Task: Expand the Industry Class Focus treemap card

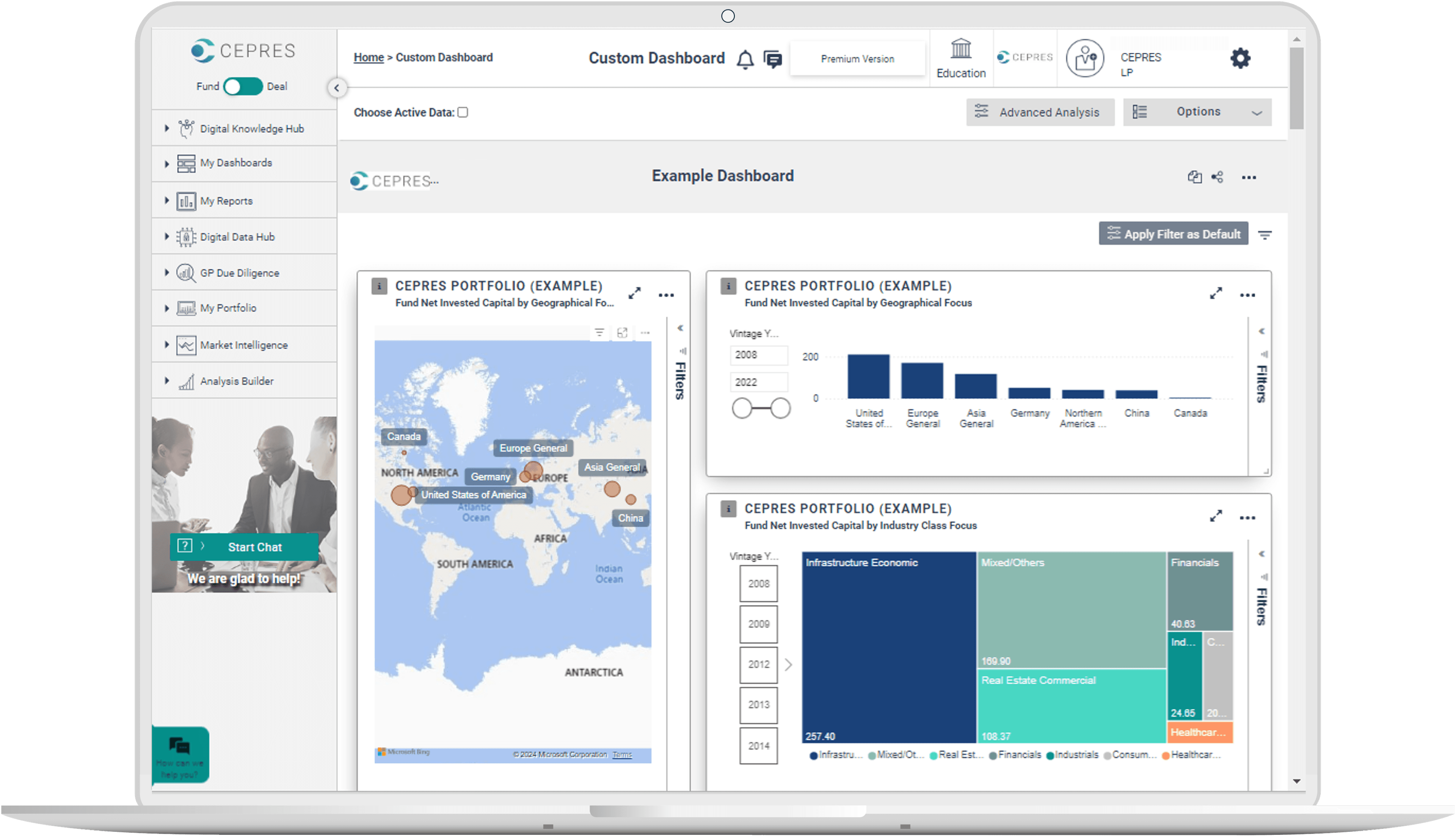Action: point(1216,516)
